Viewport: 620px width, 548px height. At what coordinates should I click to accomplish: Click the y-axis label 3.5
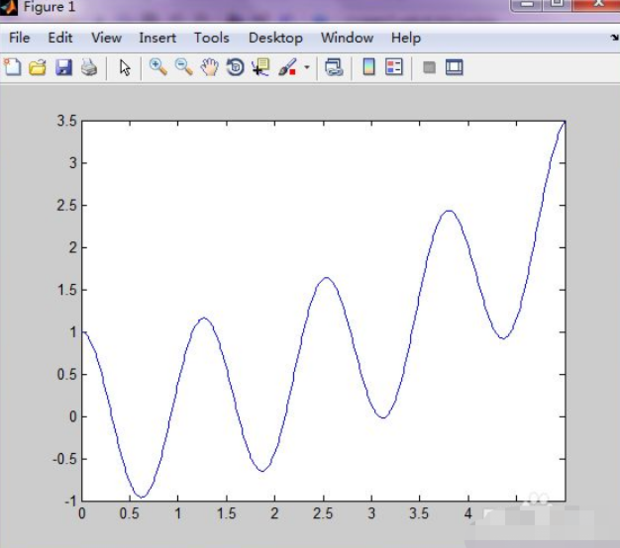click(x=67, y=121)
